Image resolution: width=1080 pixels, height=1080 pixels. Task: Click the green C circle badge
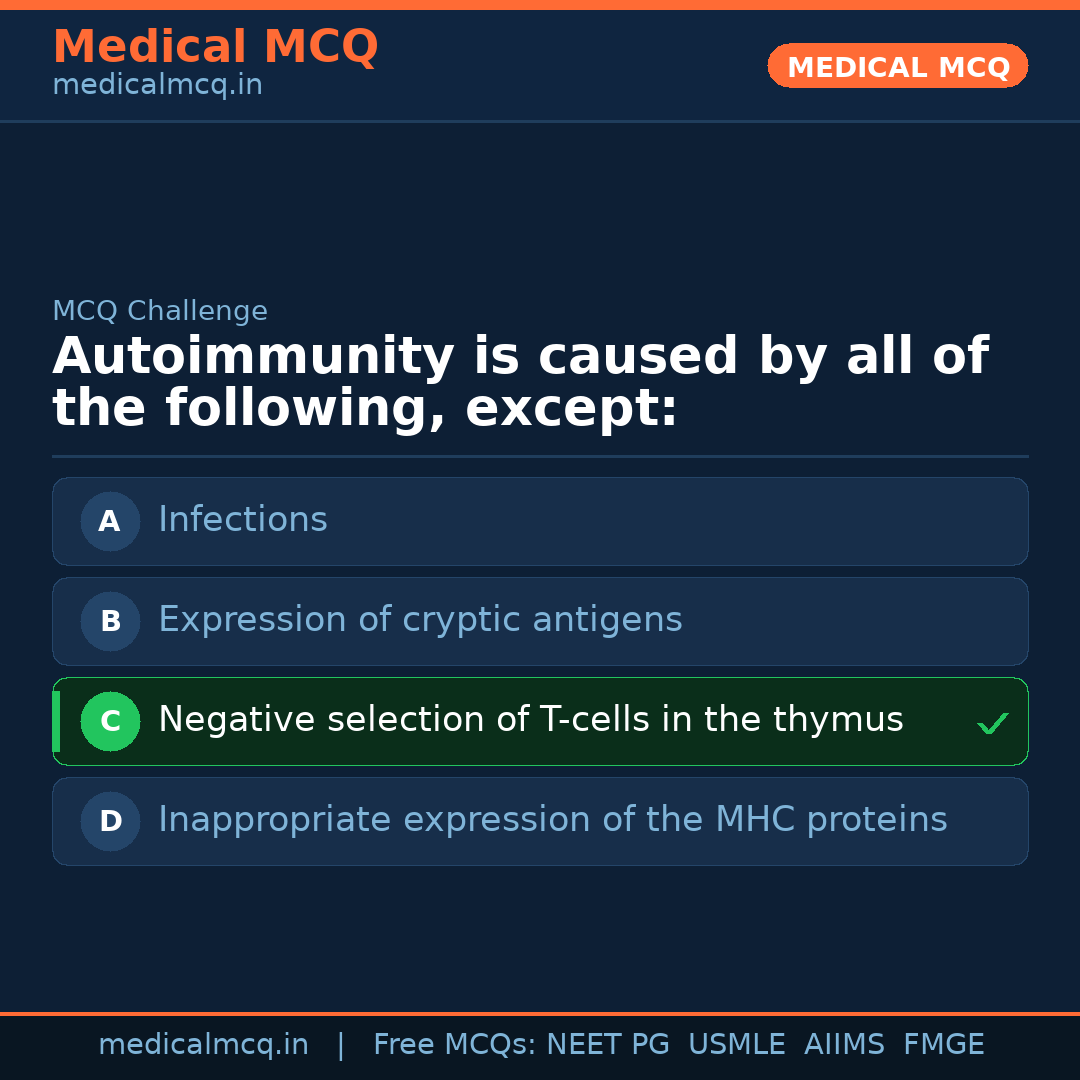coord(110,721)
